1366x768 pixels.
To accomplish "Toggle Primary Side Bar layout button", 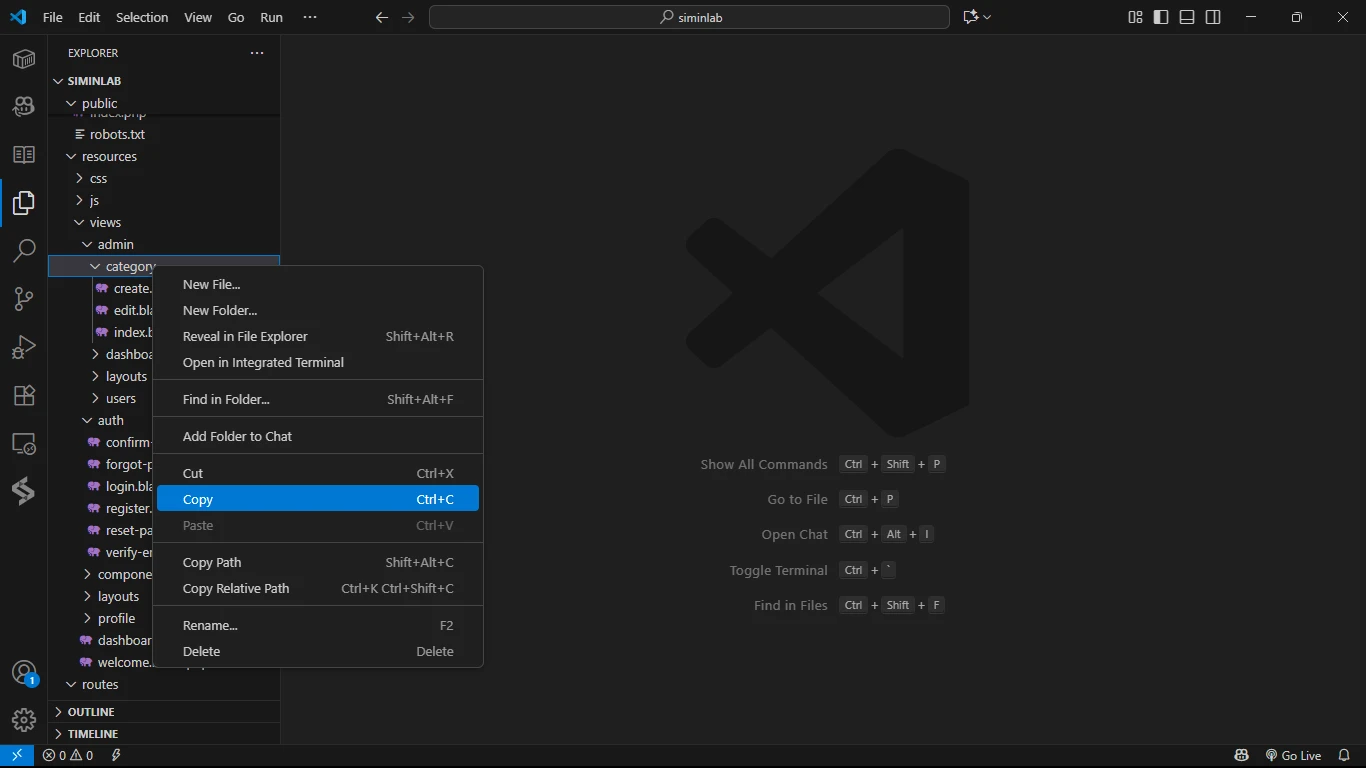I will click(x=1161, y=17).
